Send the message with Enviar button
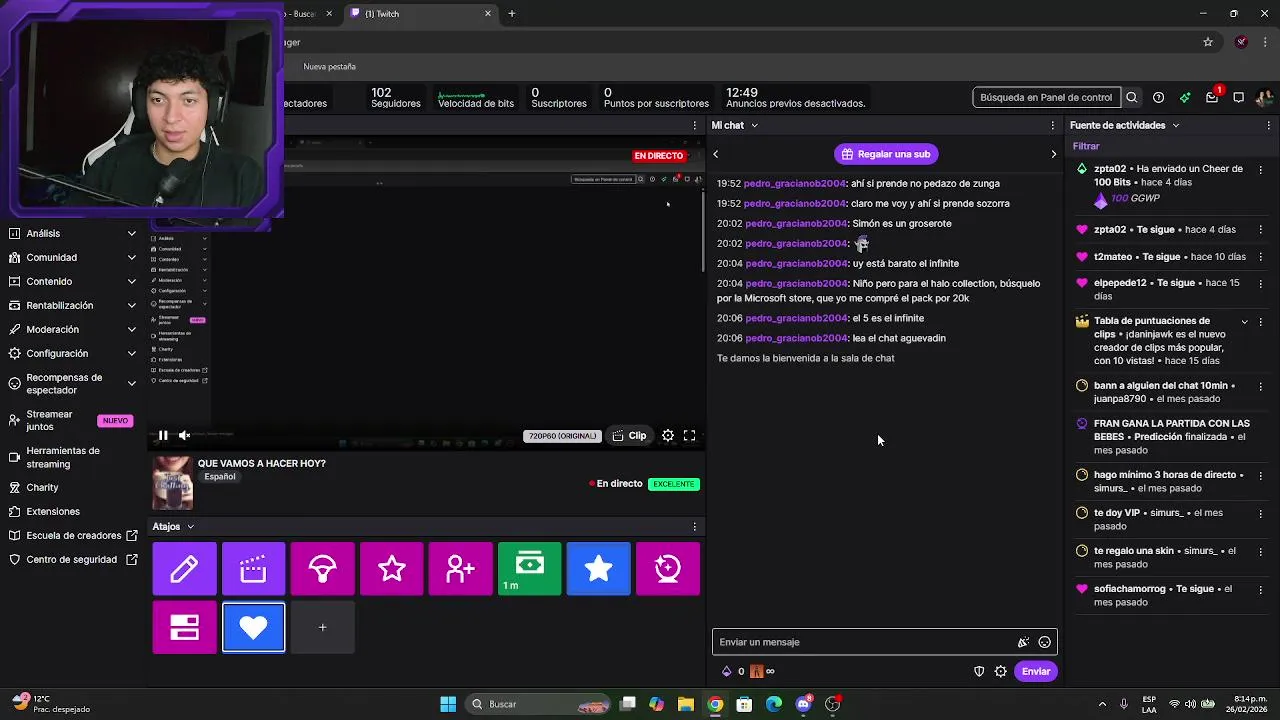The image size is (1280, 720). [x=1036, y=671]
